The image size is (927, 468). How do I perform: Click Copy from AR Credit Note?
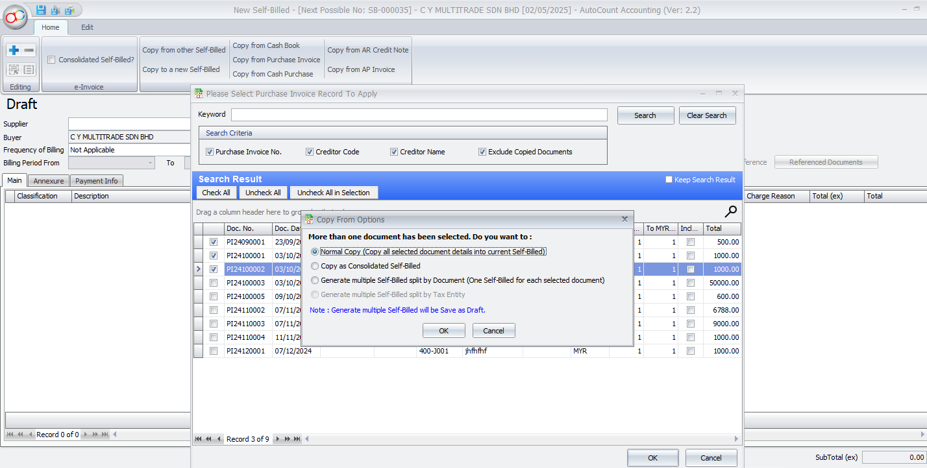(367, 50)
